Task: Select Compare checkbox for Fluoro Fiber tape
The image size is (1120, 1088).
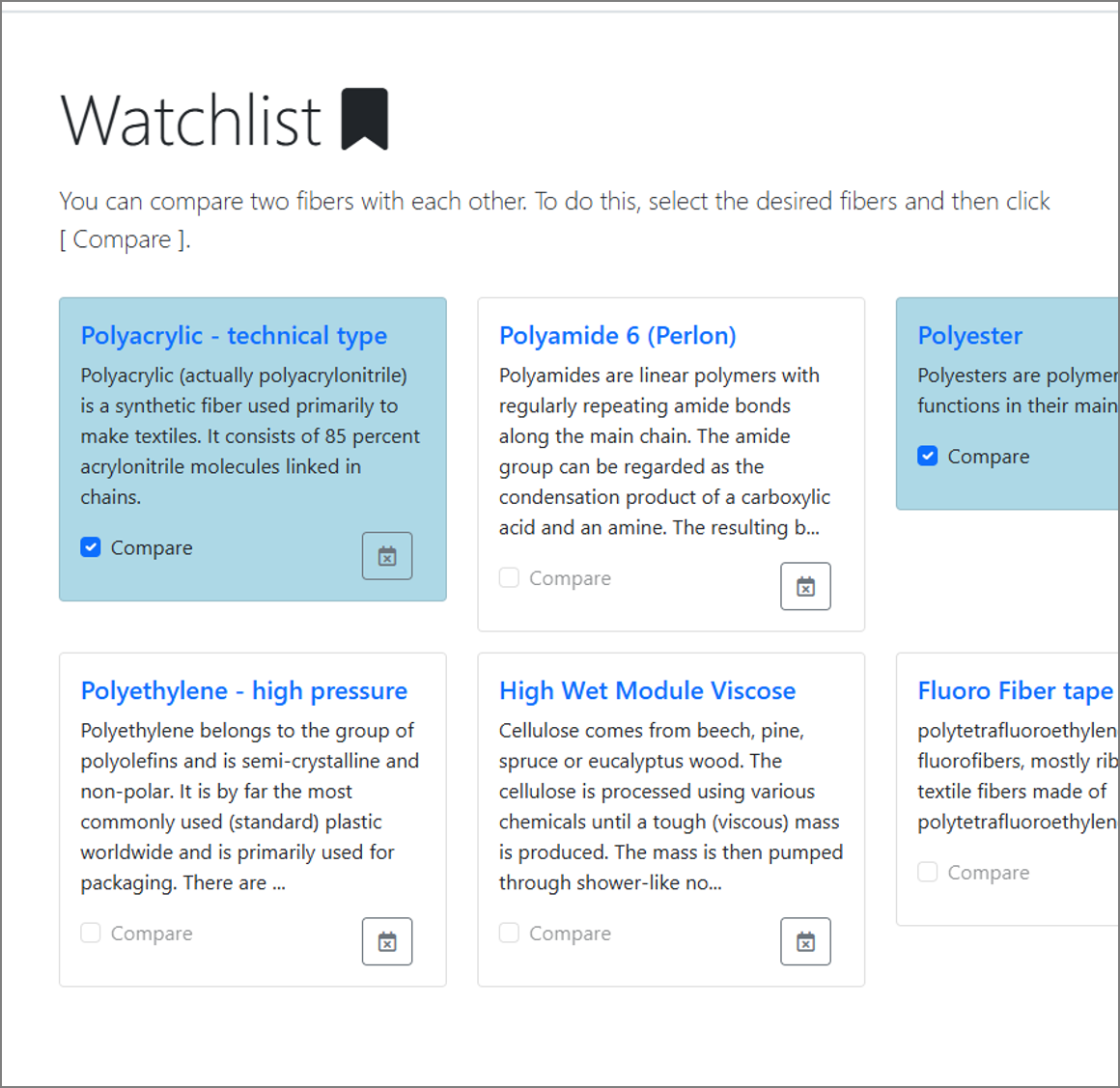Action: tap(928, 873)
